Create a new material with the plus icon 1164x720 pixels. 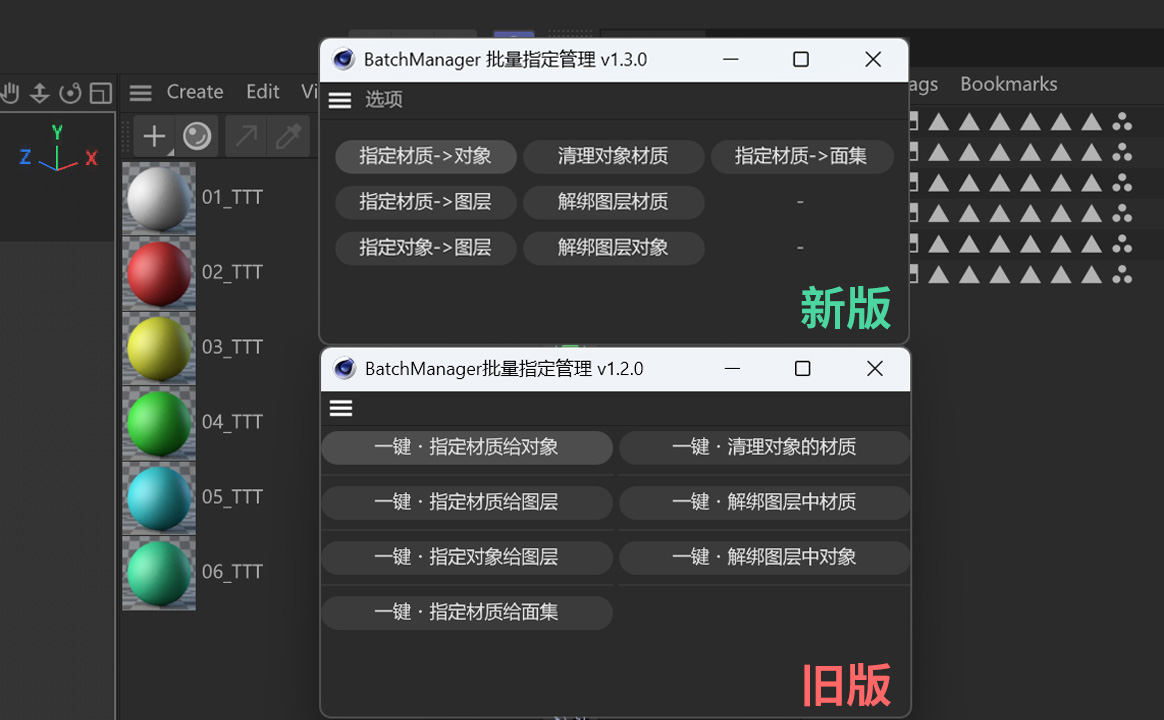pyautogui.click(x=154, y=135)
